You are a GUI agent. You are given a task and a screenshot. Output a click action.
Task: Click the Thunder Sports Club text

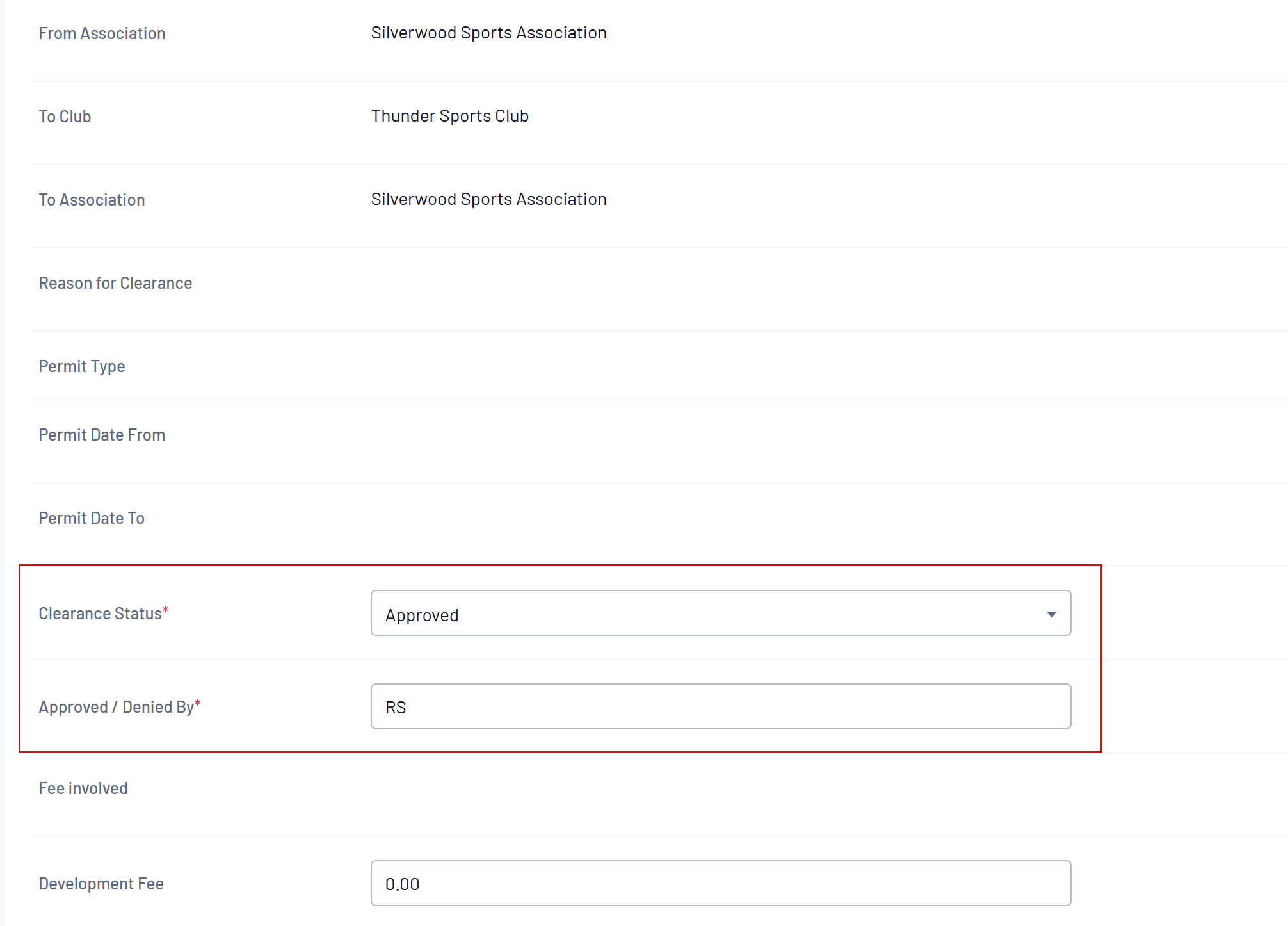click(449, 116)
